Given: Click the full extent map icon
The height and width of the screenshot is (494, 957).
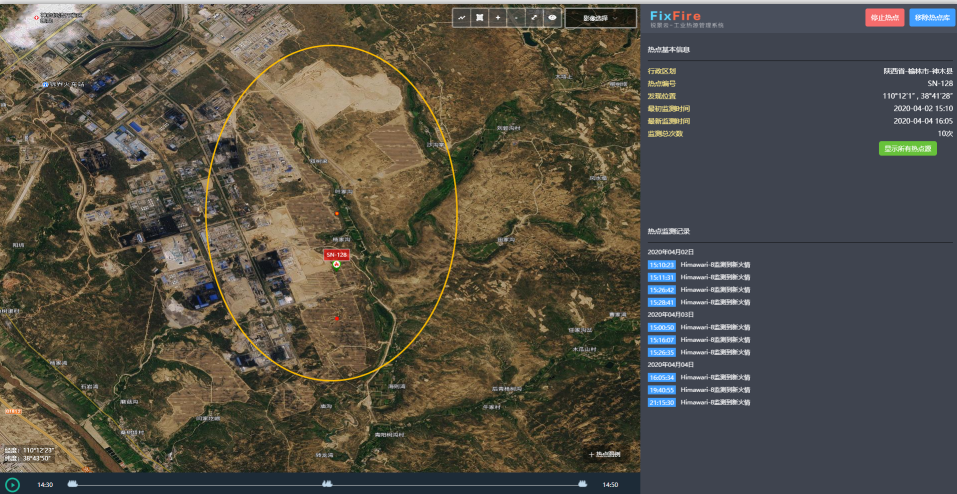Looking at the screenshot, I should 480,18.
